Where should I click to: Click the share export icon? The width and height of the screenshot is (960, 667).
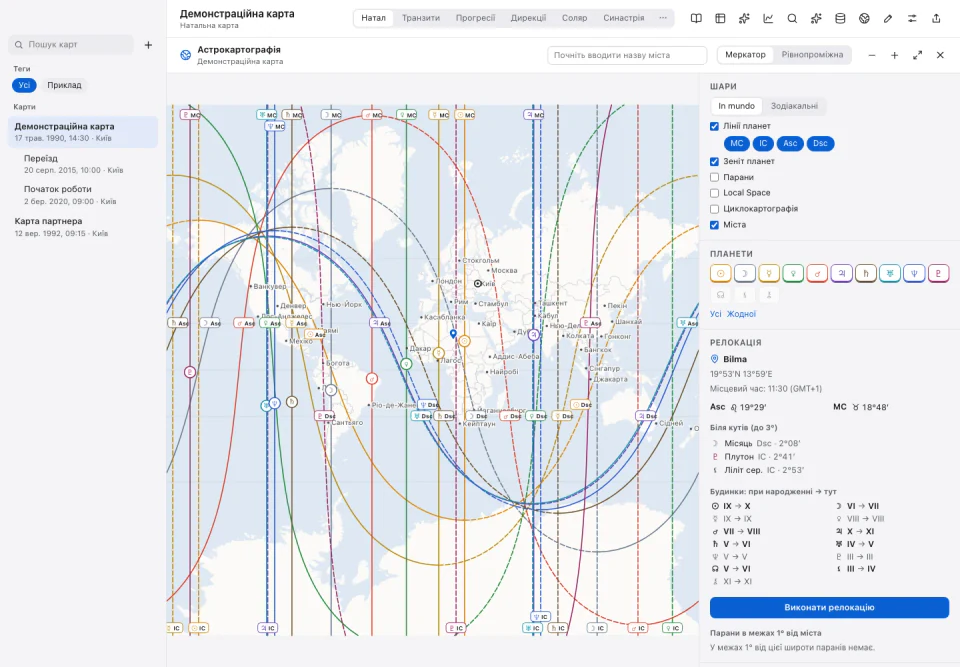tap(936, 18)
